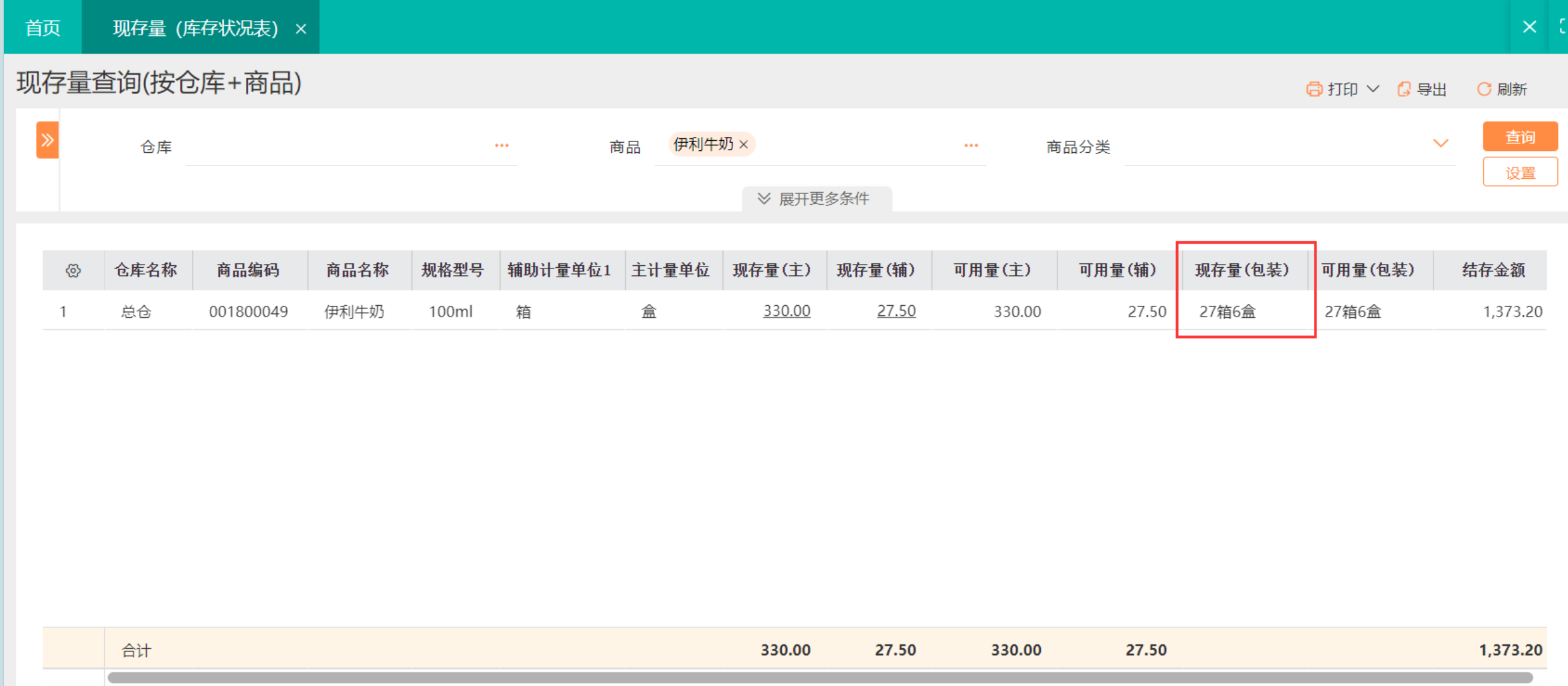Click the horizontal scrollbar at bottom
Image resolution: width=1568 pixels, height=686 pixels.
(x=819, y=678)
